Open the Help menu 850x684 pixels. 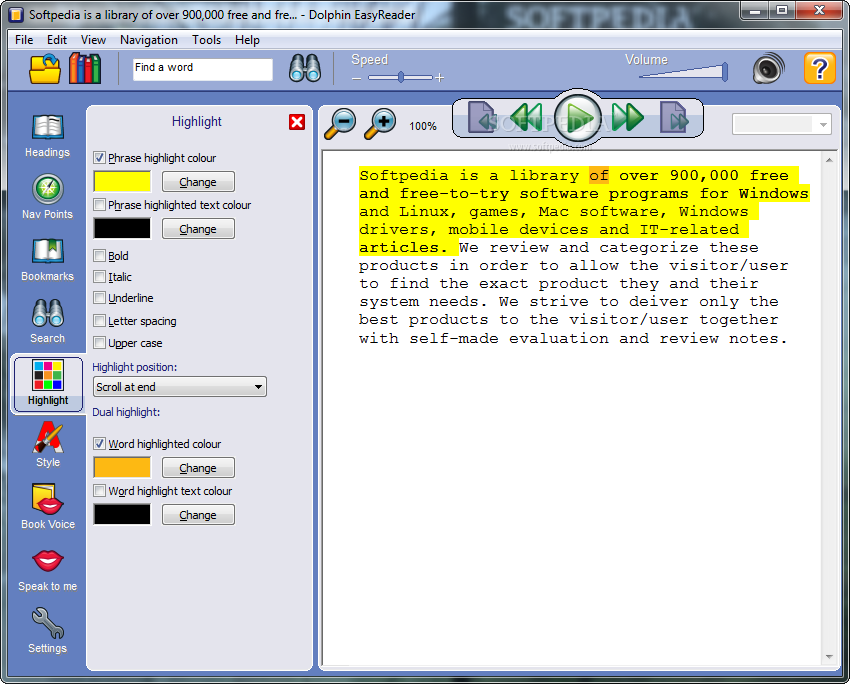247,40
